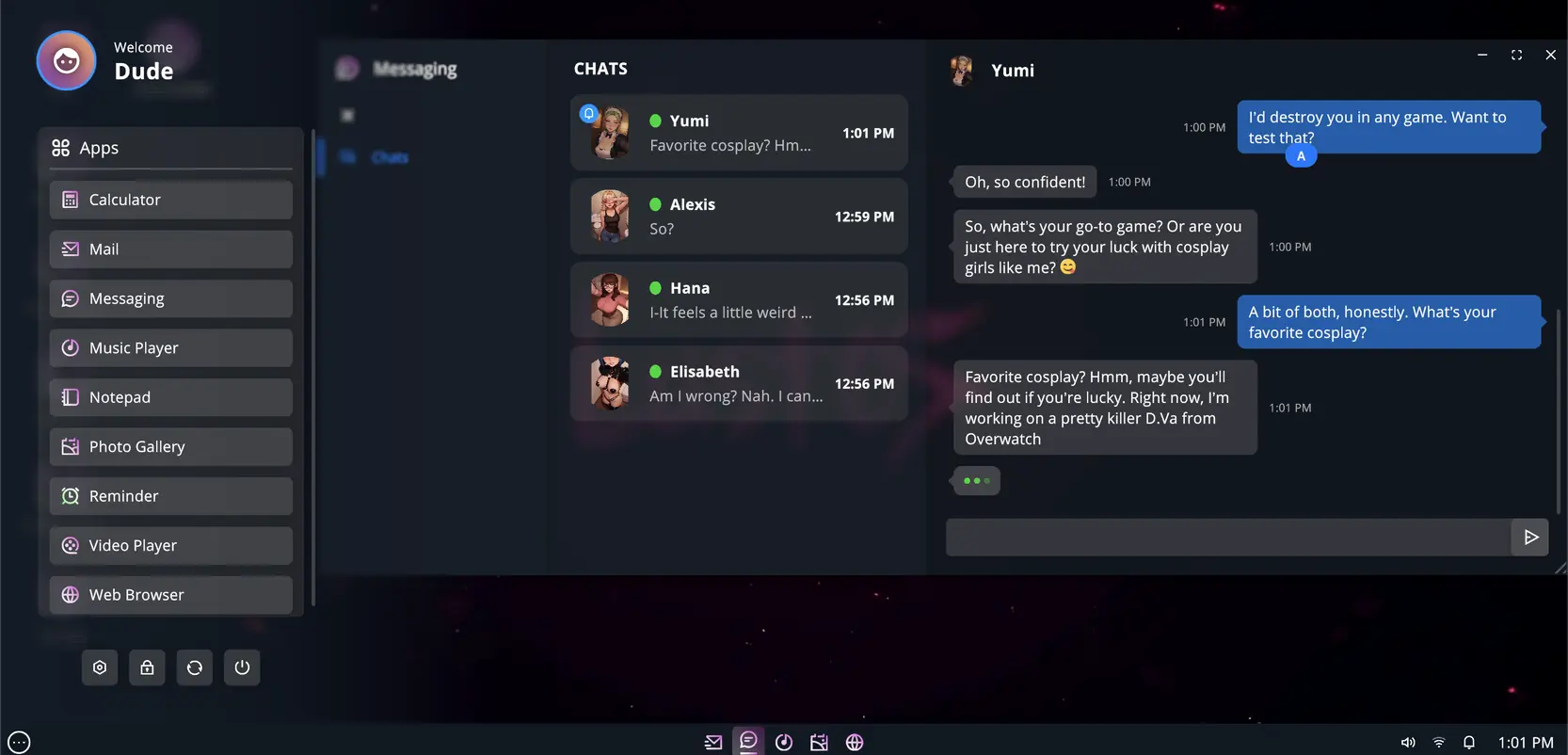Open settings via the gear icon
1568x755 pixels.
click(100, 667)
